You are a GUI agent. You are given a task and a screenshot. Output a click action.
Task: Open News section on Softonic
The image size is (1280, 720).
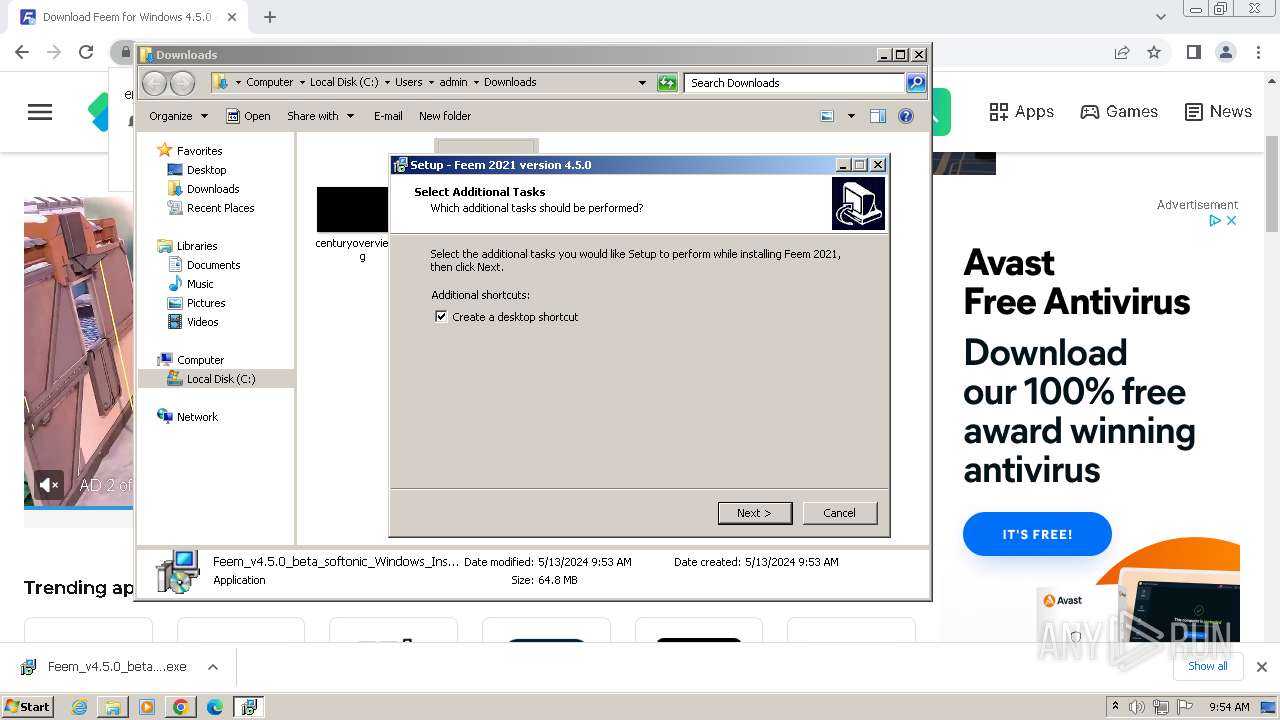click(x=1218, y=112)
